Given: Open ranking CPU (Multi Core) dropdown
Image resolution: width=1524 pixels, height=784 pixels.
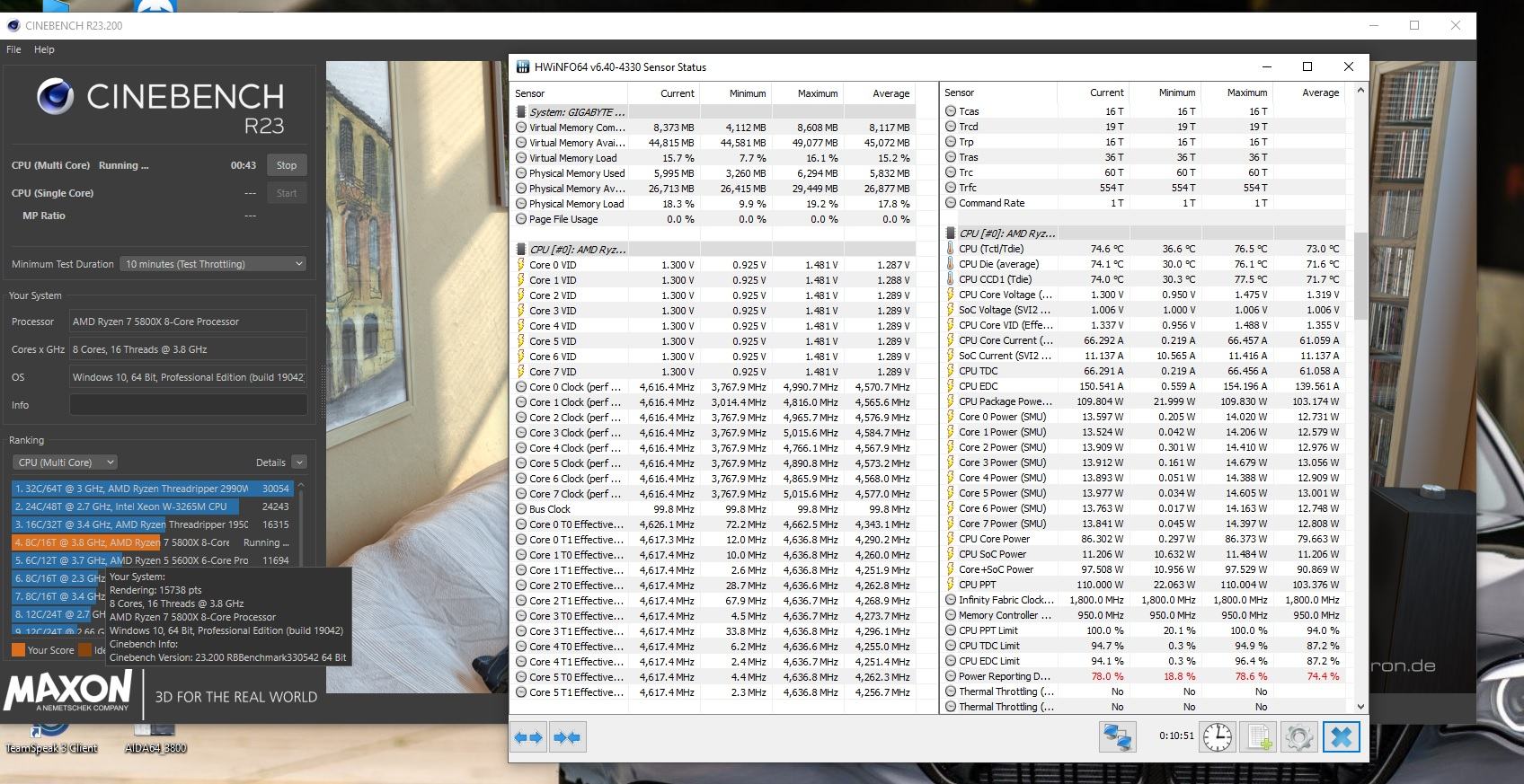Looking at the screenshot, I should (65, 462).
